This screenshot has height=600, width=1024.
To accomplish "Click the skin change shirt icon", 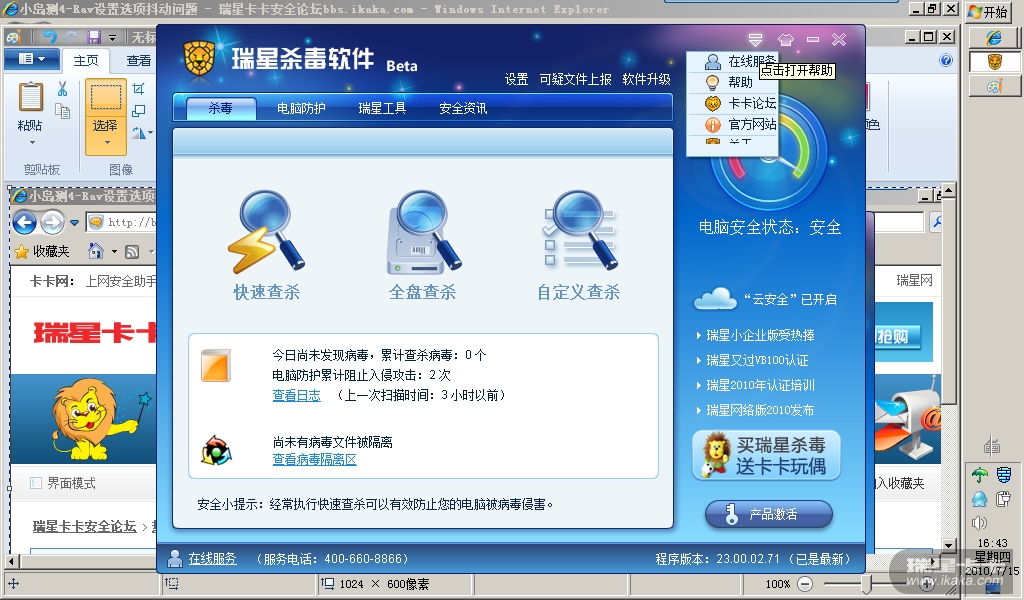I will pos(786,40).
